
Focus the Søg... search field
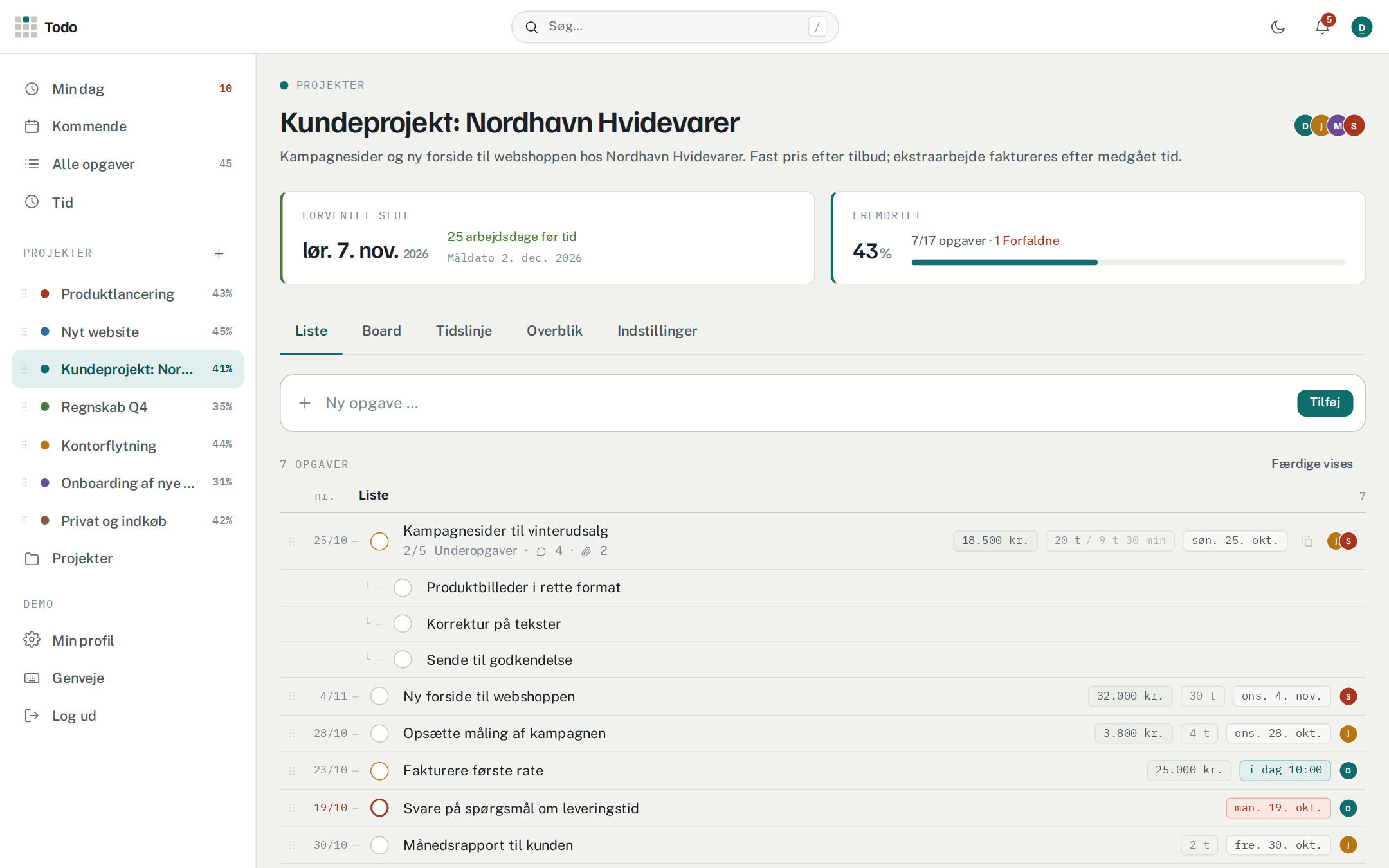pos(675,27)
